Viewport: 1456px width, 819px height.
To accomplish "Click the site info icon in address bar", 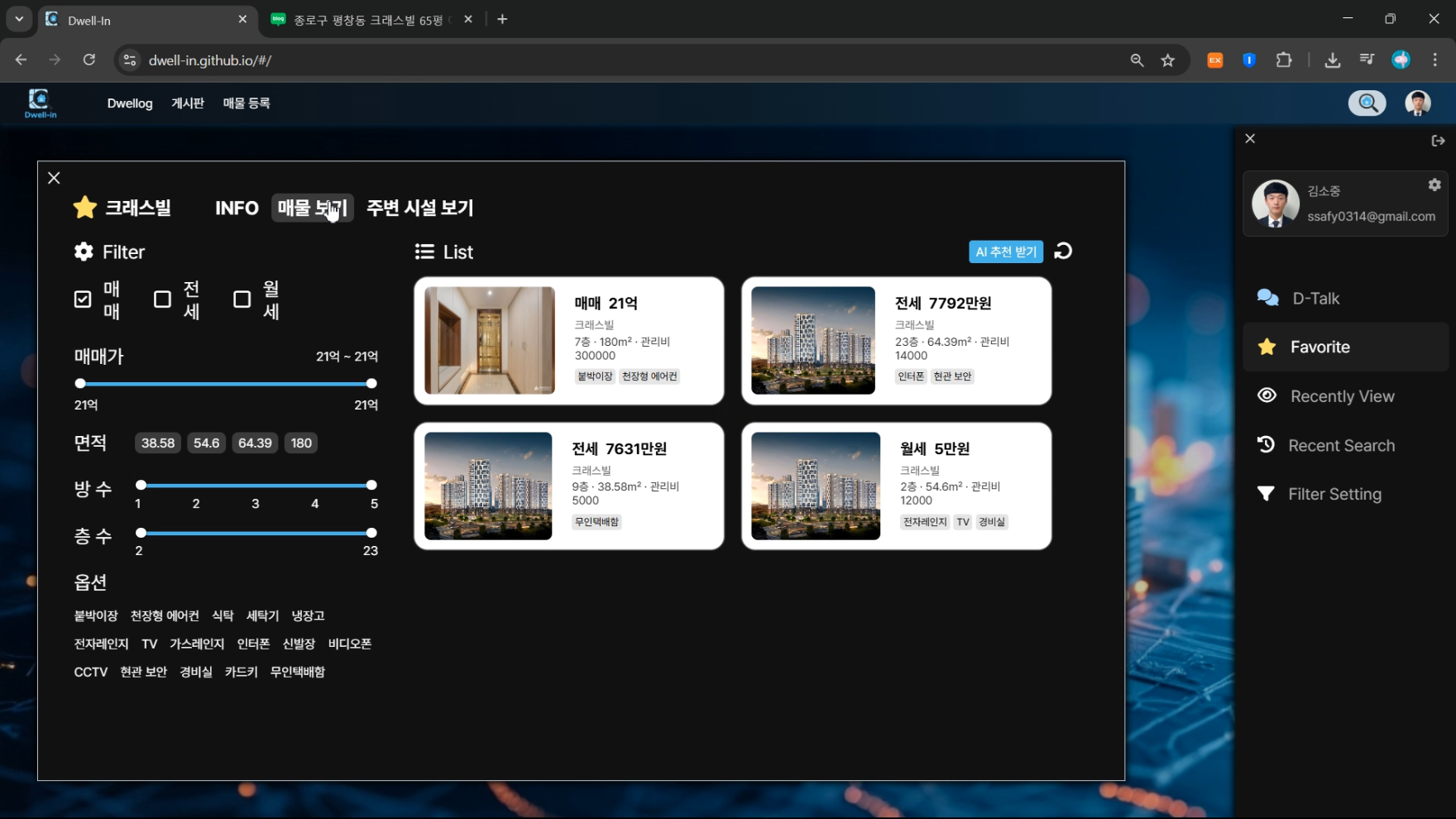I will click(129, 60).
